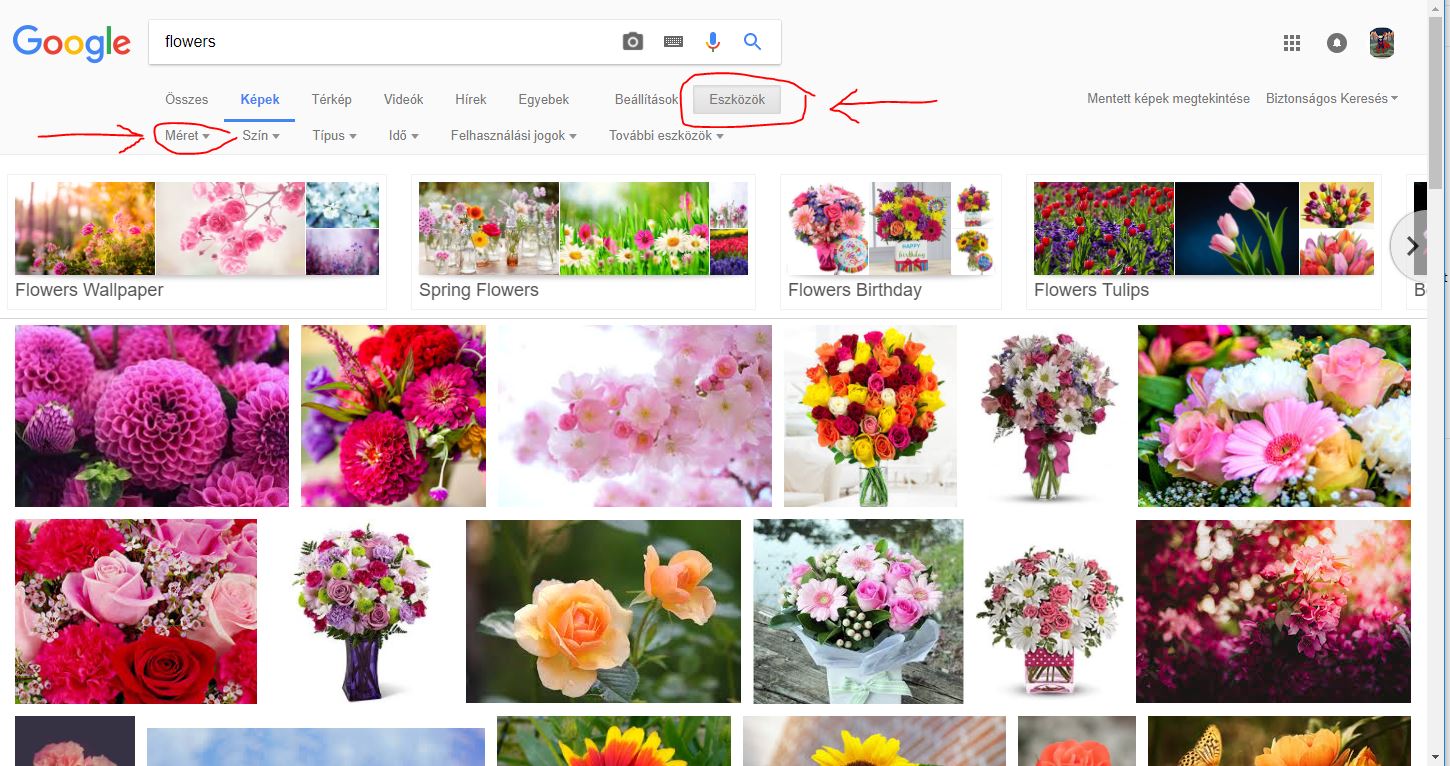Click the camera search-by-image icon
The height and width of the screenshot is (766, 1450).
tap(632, 42)
